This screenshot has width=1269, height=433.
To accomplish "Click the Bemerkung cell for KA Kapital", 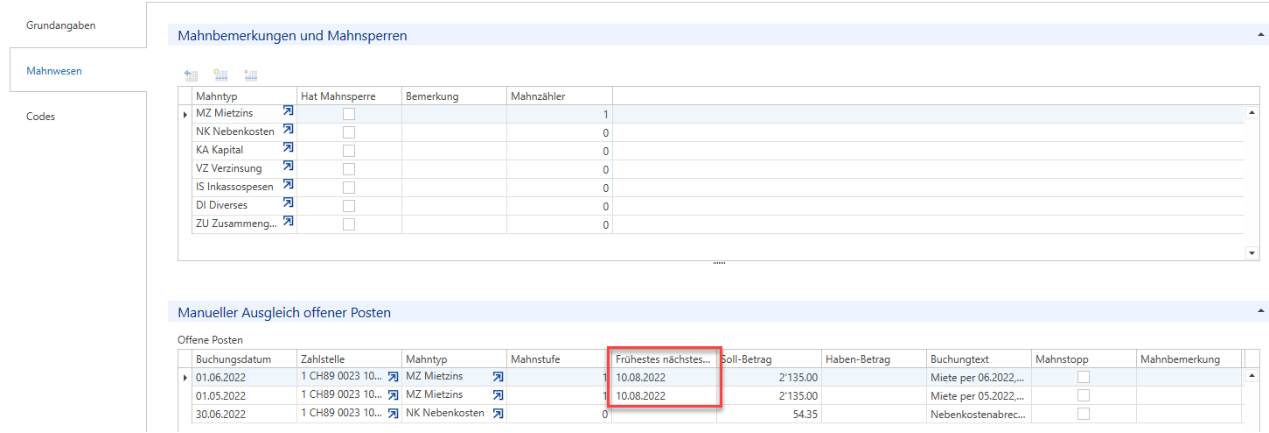I will [x=454, y=150].
